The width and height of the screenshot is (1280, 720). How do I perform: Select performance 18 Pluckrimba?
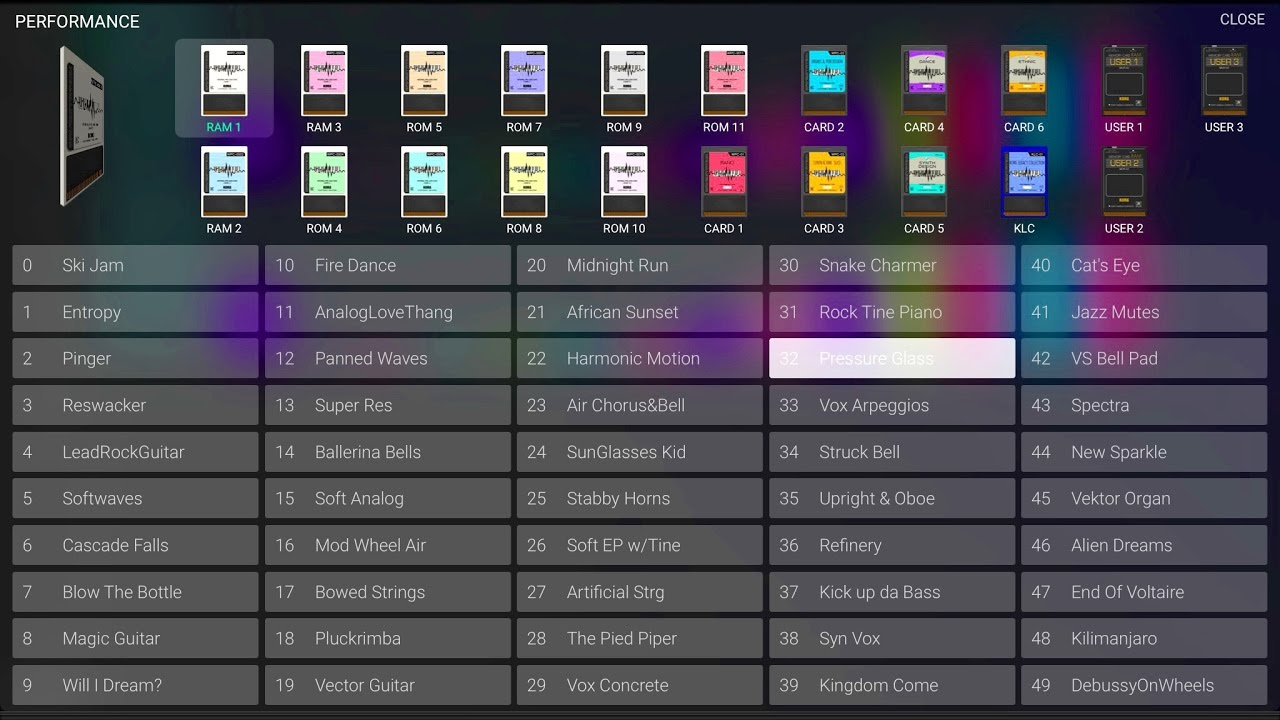point(388,638)
